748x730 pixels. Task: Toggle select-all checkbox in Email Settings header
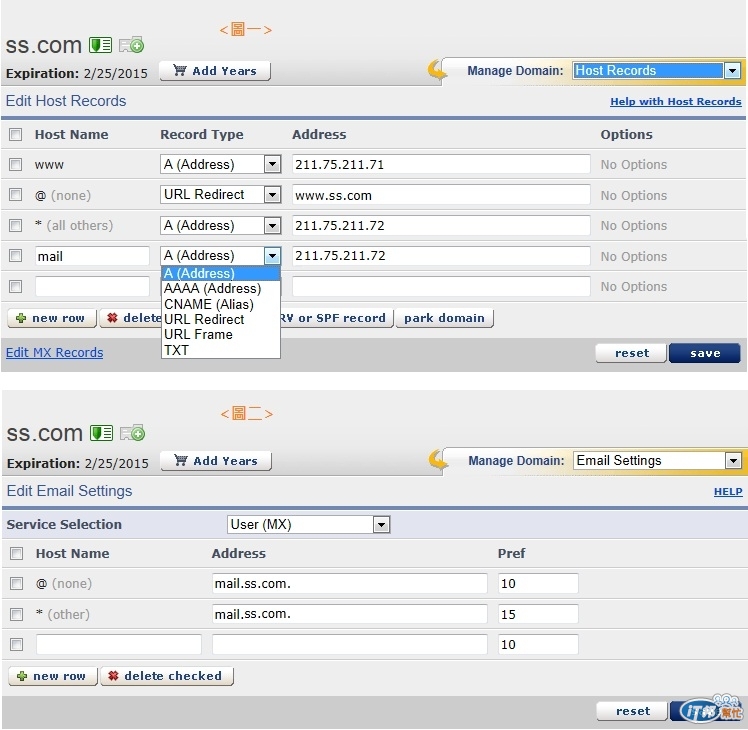click(x=17, y=553)
